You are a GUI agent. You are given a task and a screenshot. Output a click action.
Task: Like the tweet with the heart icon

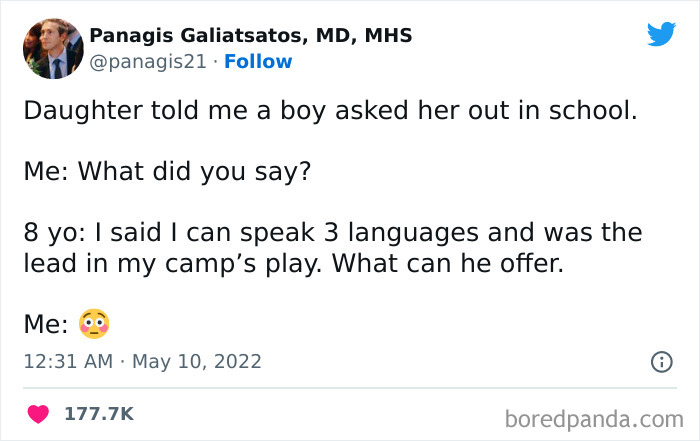point(38,413)
